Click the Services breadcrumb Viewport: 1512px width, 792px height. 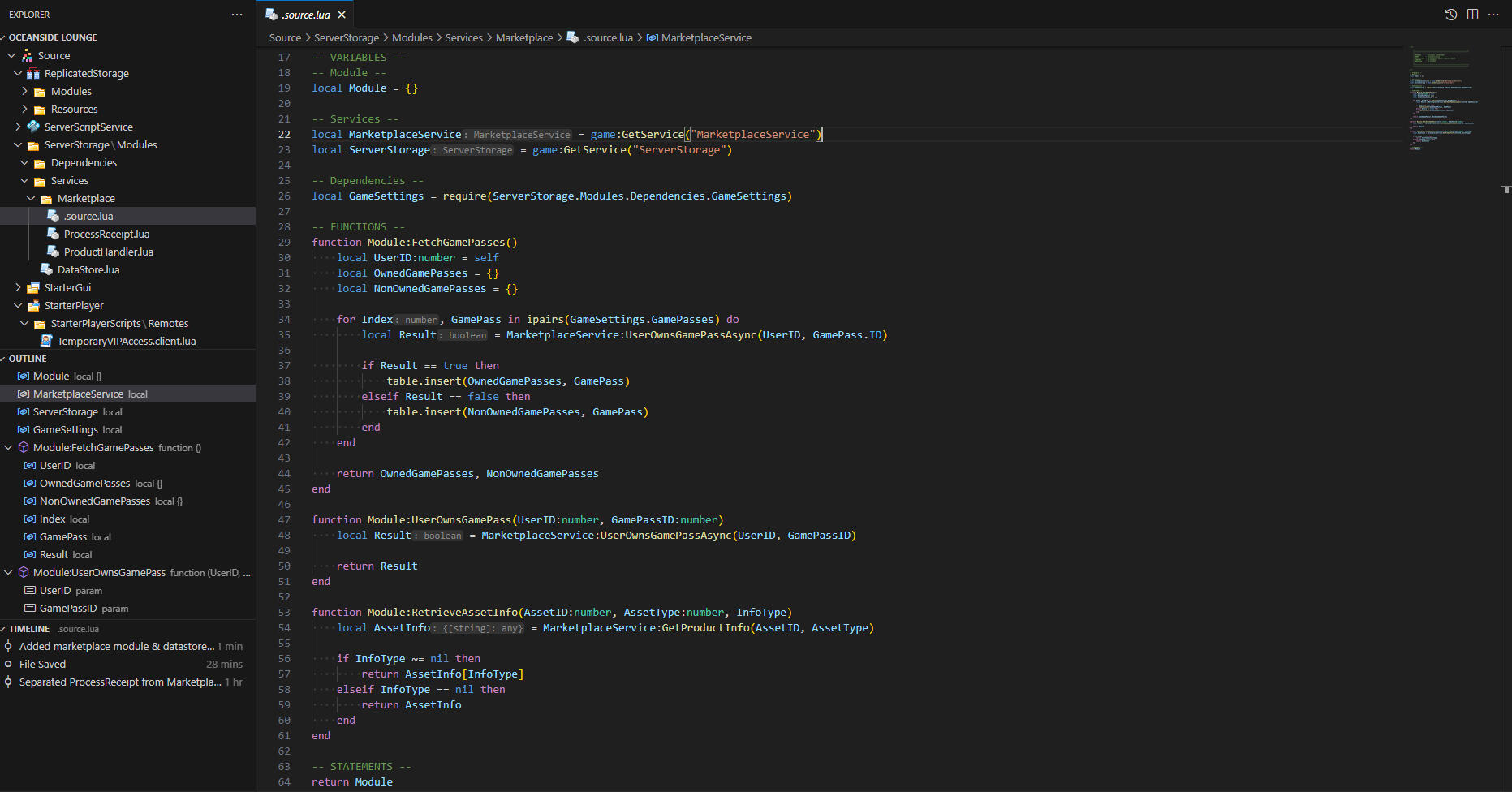464,38
